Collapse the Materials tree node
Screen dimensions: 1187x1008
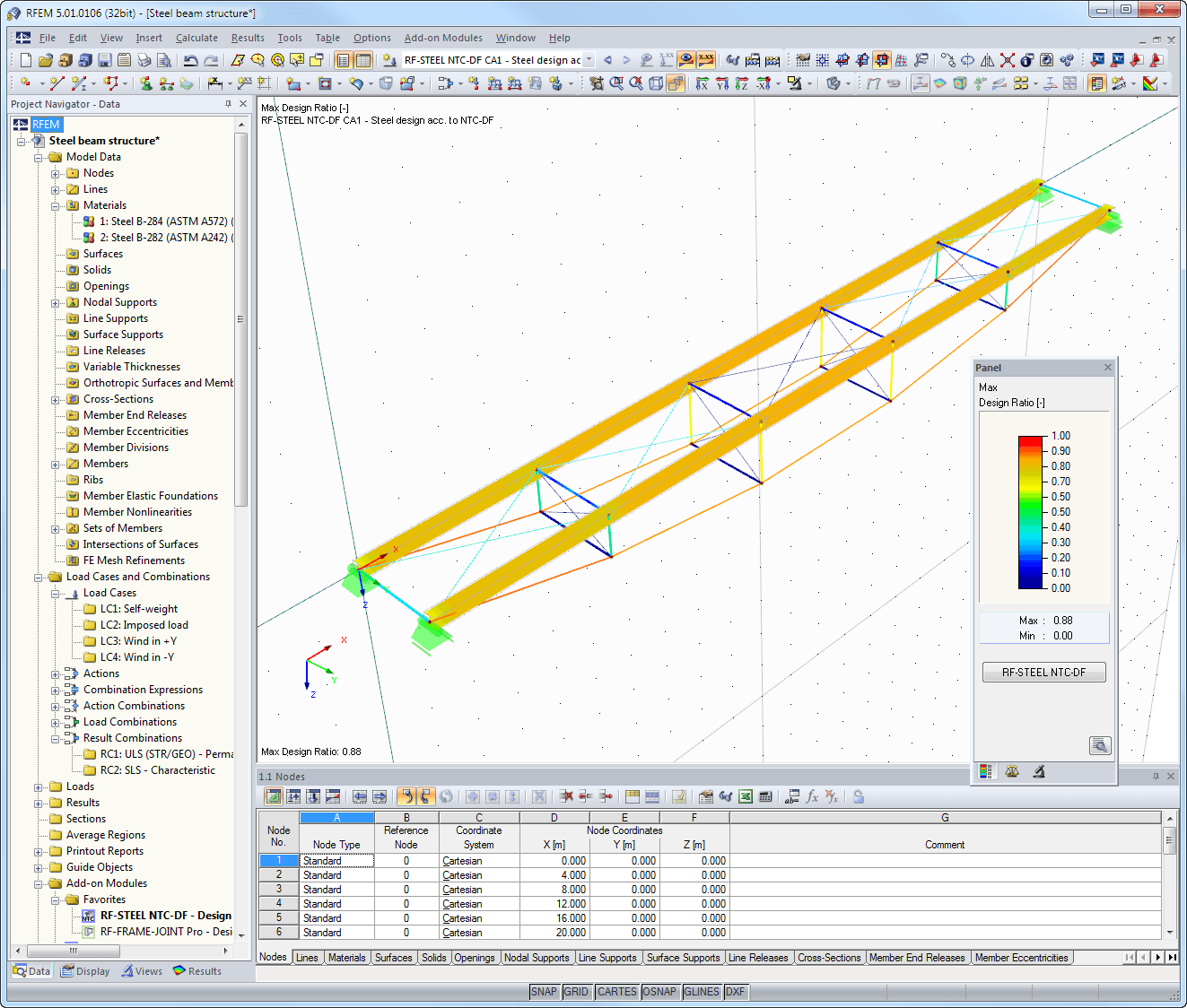56,206
